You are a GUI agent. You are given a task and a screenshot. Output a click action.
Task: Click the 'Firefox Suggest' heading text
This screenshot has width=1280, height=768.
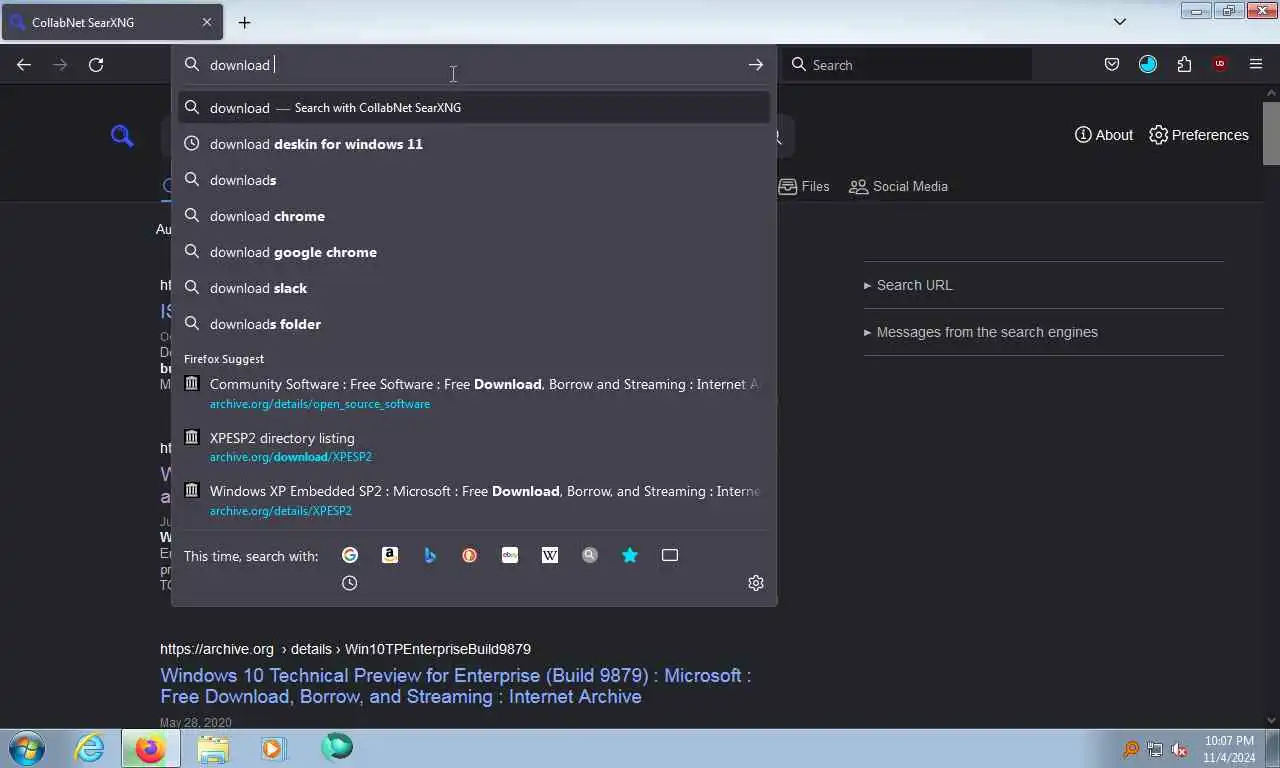[224, 358]
